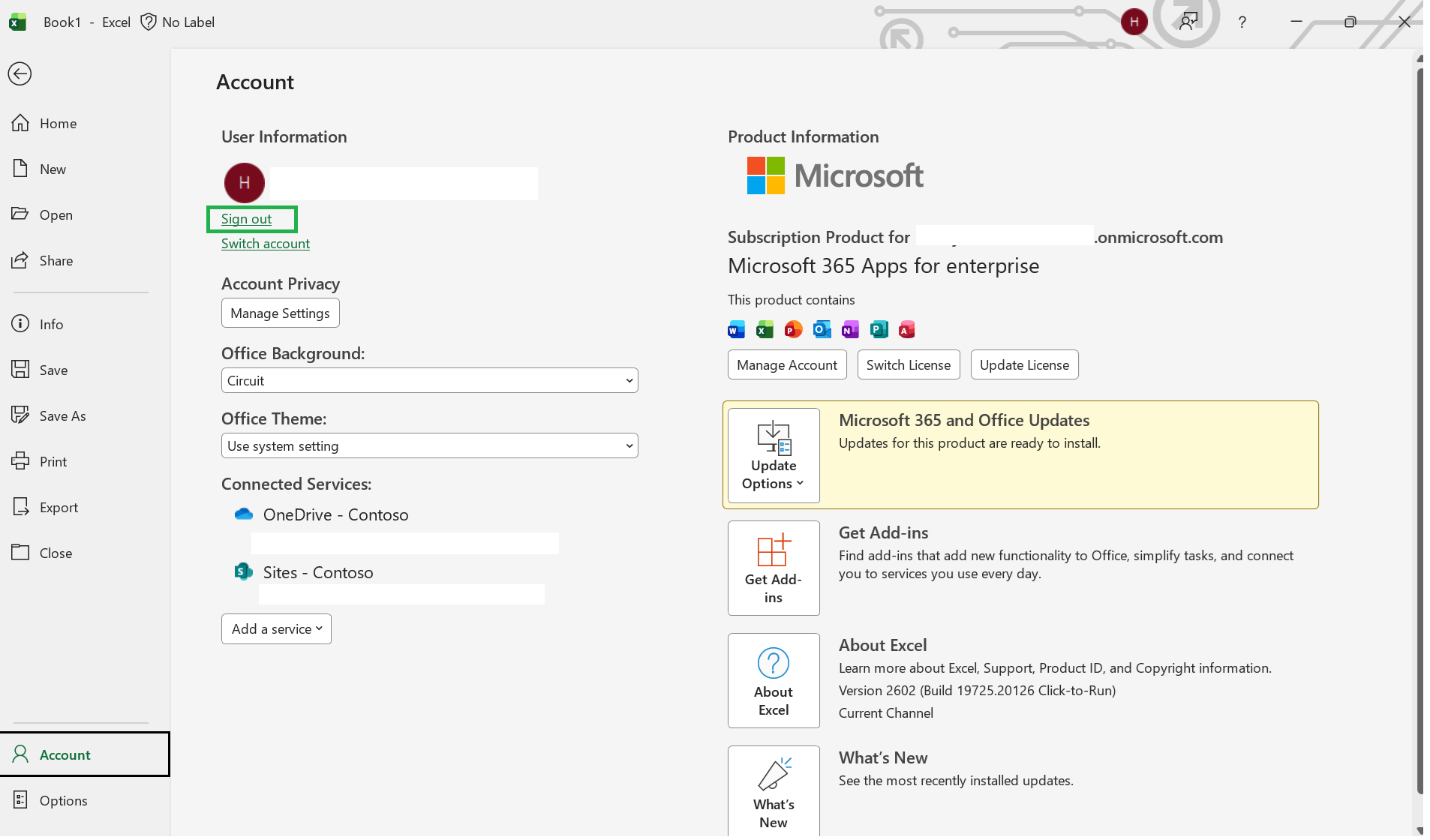Click the Outlook app icon
This screenshot has height=840, width=1430.
[x=822, y=329]
